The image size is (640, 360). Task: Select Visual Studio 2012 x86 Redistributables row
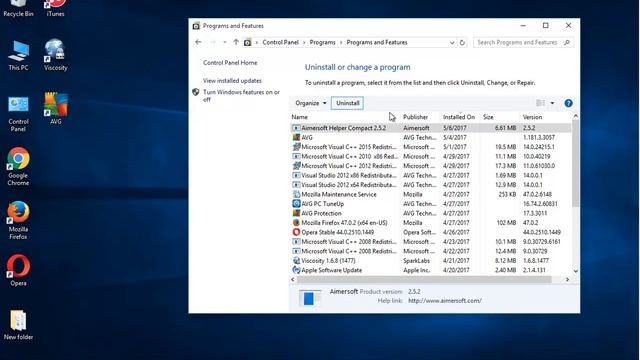click(x=431, y=176)
